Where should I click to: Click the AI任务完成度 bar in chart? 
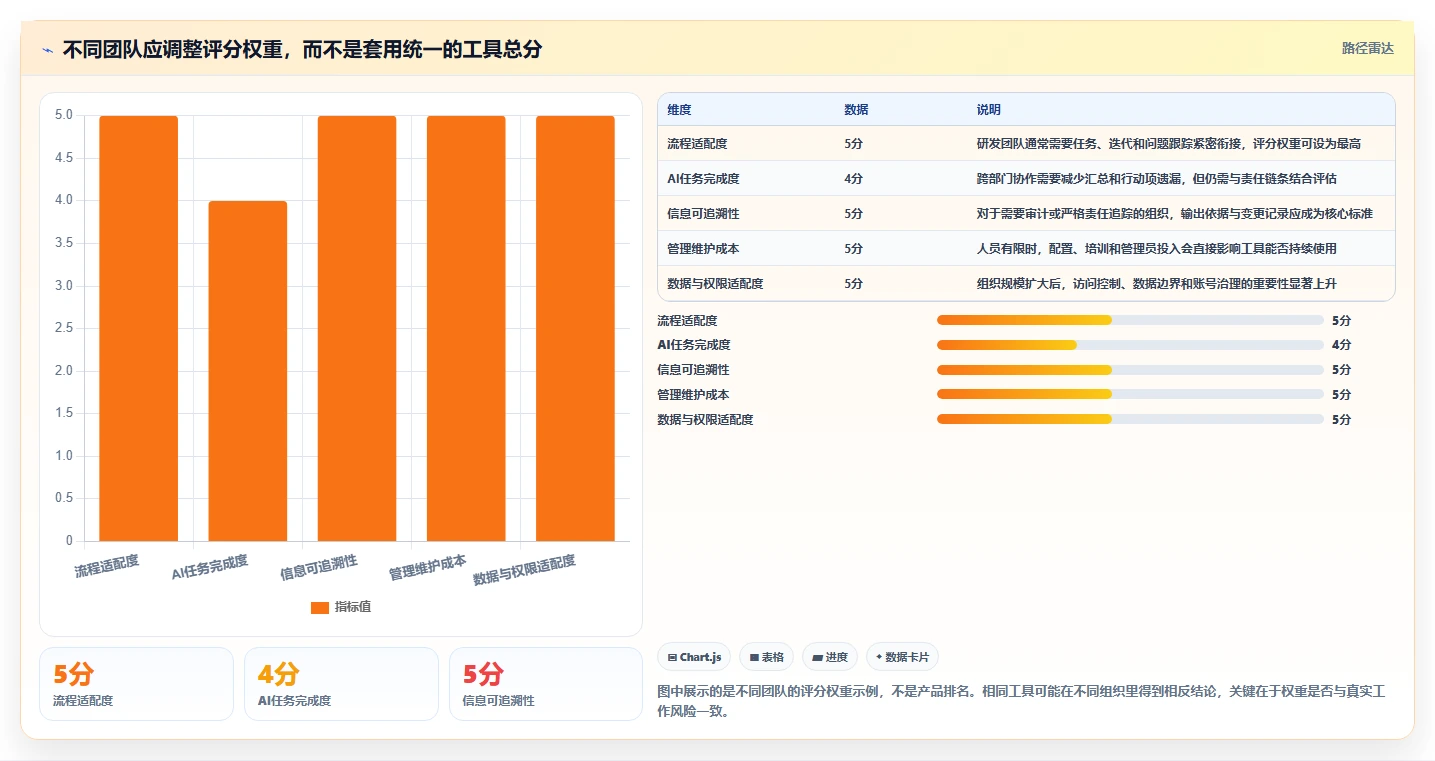coord(248,371)
